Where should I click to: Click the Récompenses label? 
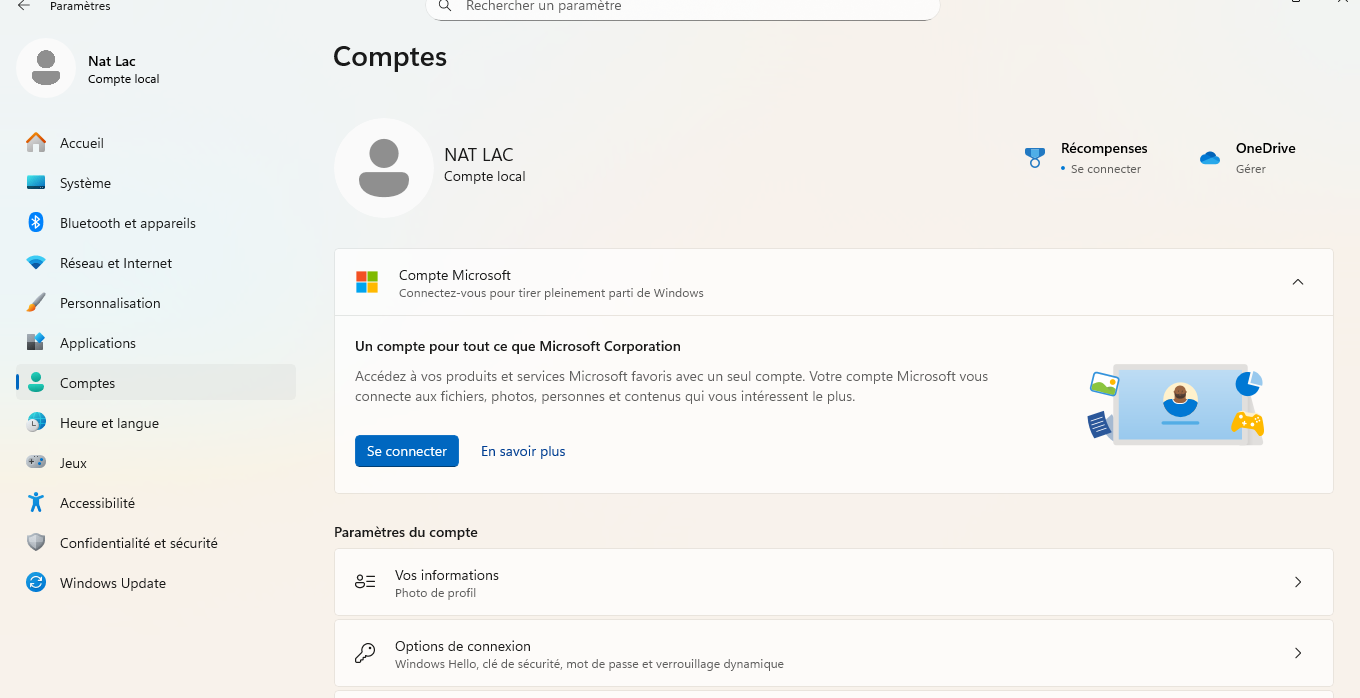coord(1104,148)
